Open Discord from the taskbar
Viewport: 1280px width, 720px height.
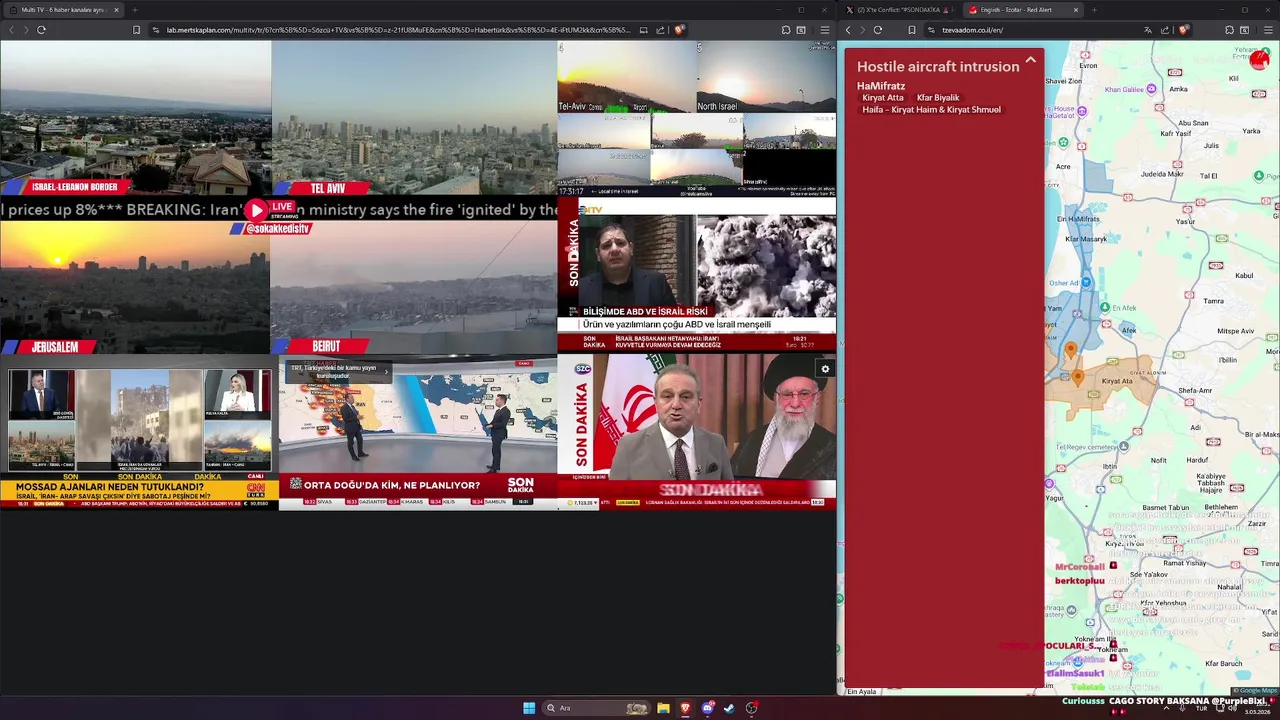708,708
